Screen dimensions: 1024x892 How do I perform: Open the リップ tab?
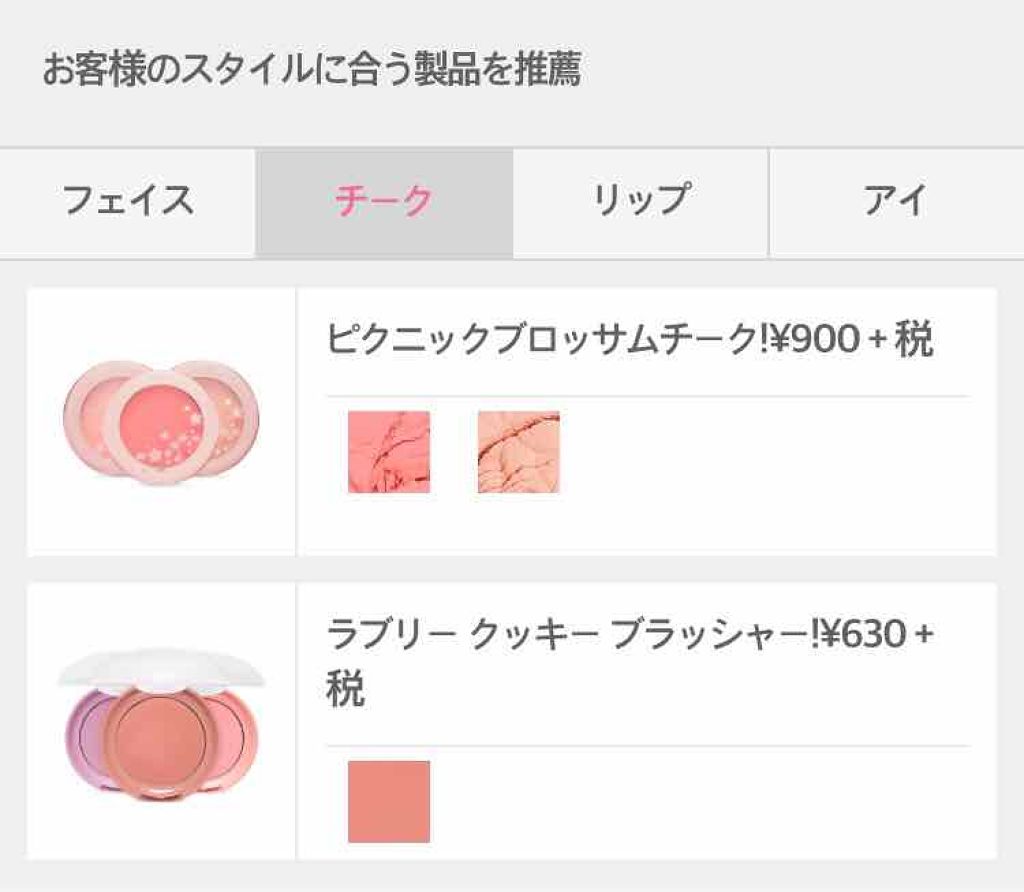(640, 202)
